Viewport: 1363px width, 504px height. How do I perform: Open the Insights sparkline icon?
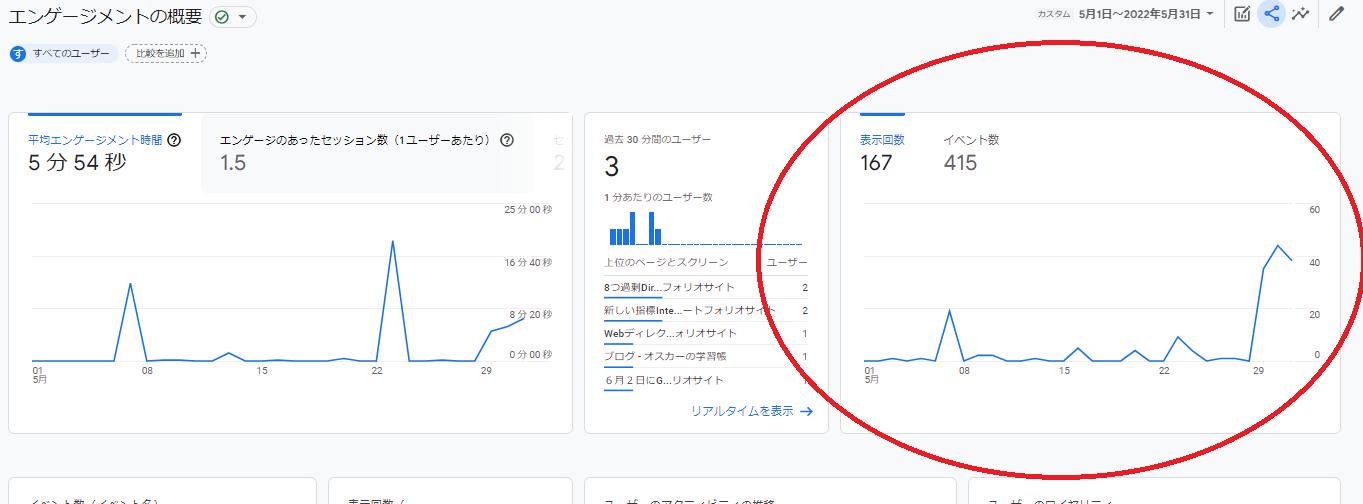click(1300, 14)
